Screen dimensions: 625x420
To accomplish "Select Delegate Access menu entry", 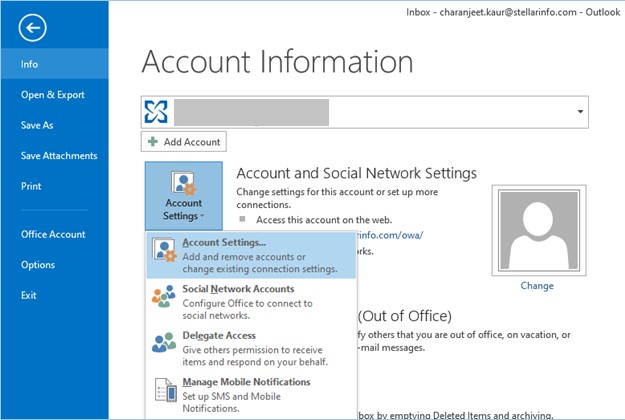I will click(x=251, y=348).
